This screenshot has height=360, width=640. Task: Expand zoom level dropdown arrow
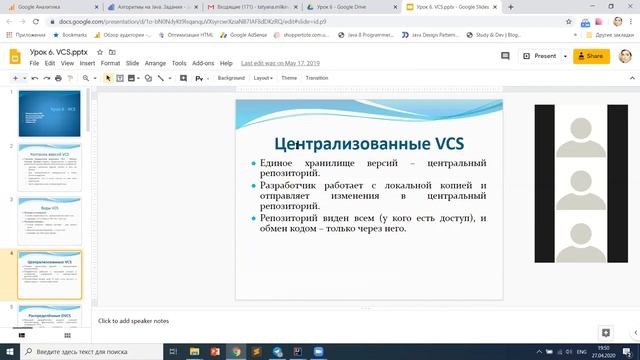coord(95,78)
